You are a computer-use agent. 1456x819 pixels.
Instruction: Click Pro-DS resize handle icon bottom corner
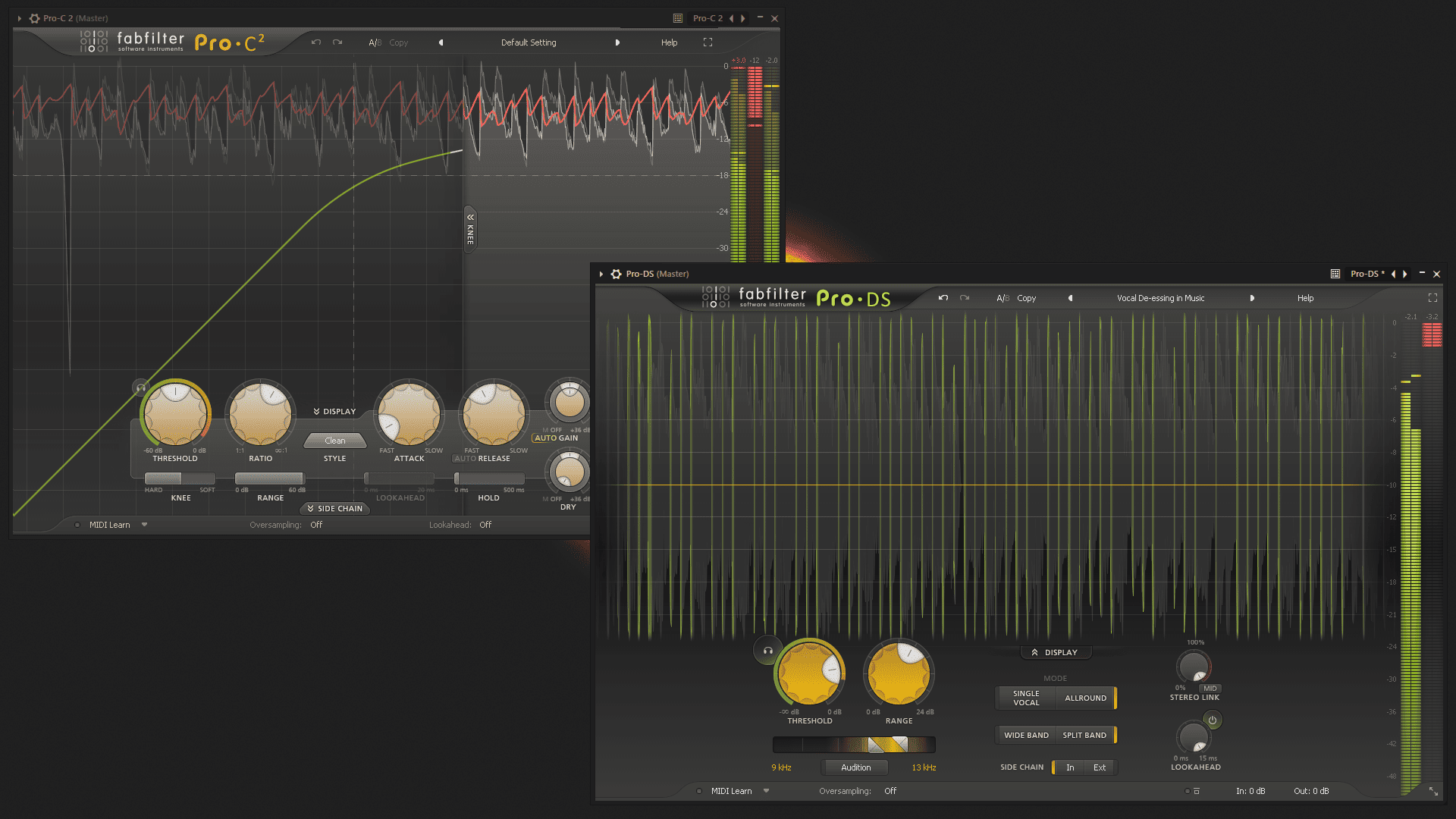pos(1433,791)
